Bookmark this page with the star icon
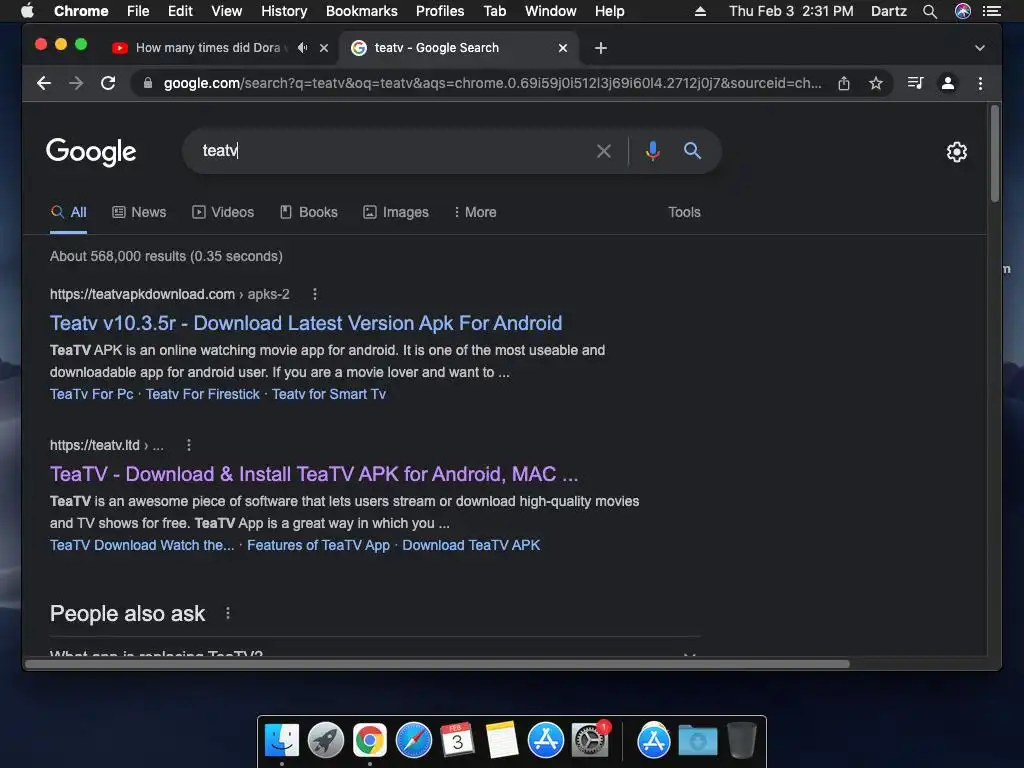1024x768 pixels. (876, 83)
